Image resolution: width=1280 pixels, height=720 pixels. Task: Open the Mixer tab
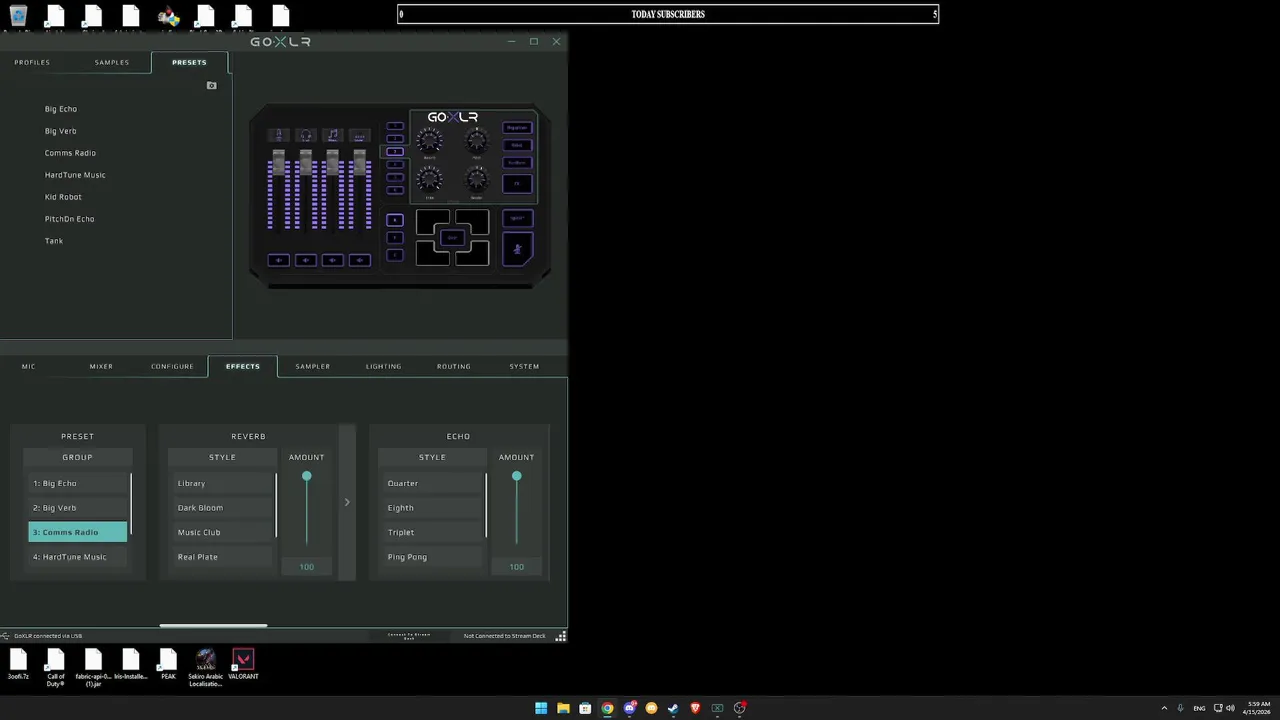pyautogui.click(x=101, y=366)
